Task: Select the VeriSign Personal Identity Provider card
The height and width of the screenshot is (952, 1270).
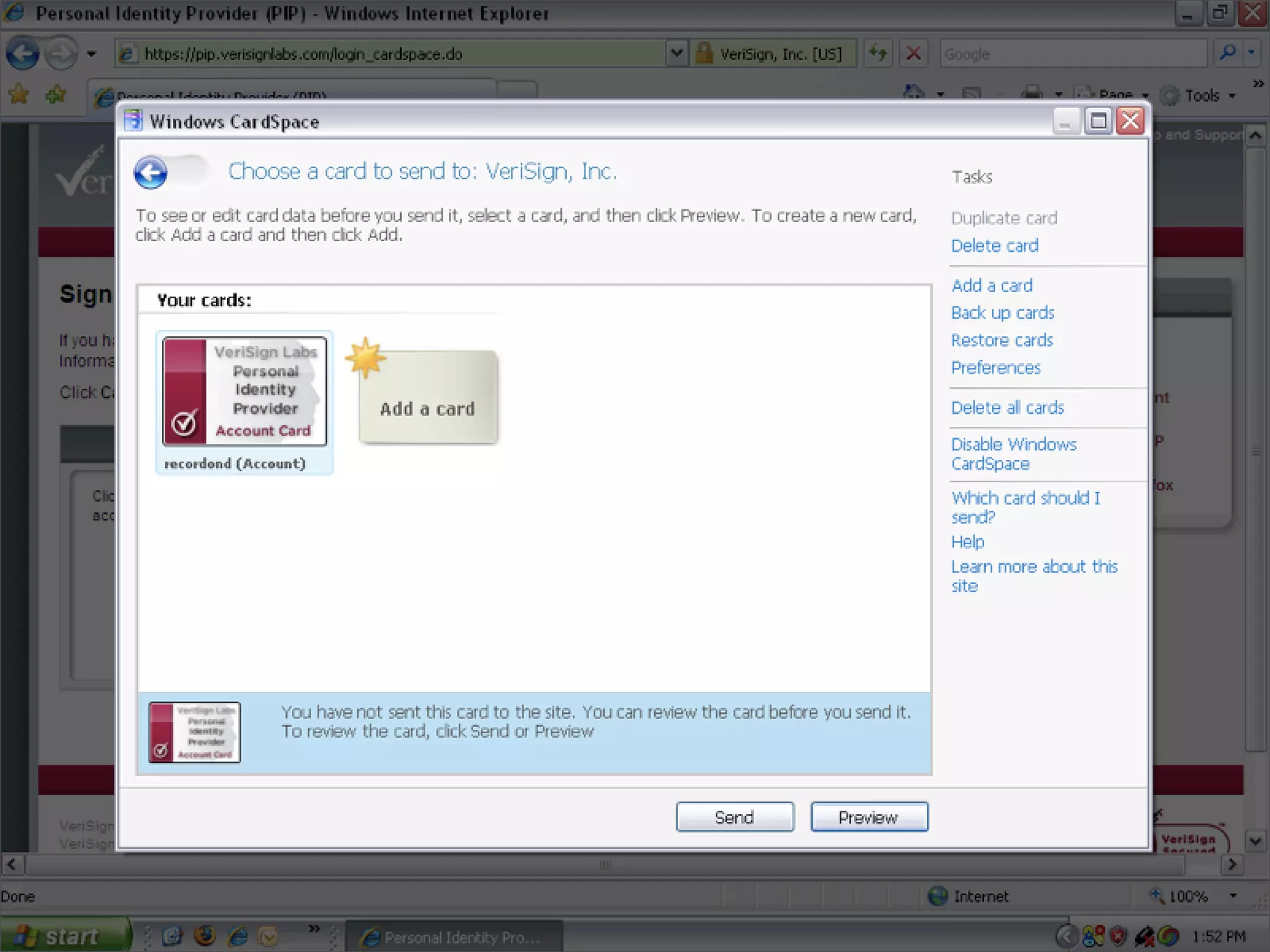Action: 244,392
